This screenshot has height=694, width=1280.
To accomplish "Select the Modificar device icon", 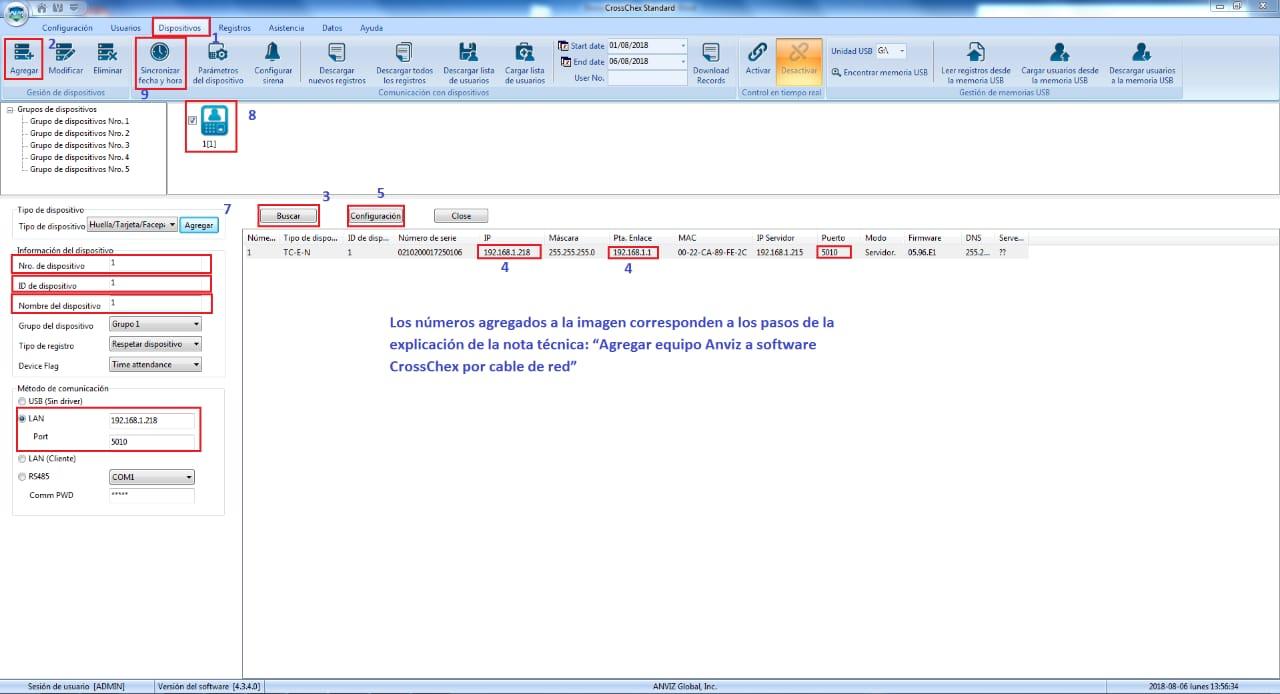I will coord(65,53).
